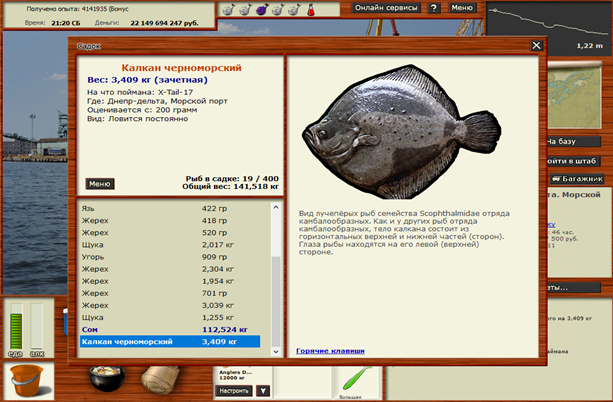613x402 pixels.
Task: Click 'Получено опыта: 4141935' text
Action: [x=72, y=9]
